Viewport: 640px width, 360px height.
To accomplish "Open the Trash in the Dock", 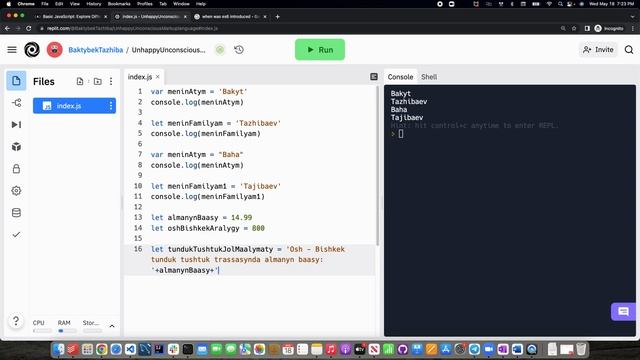I will click(581, 349).
